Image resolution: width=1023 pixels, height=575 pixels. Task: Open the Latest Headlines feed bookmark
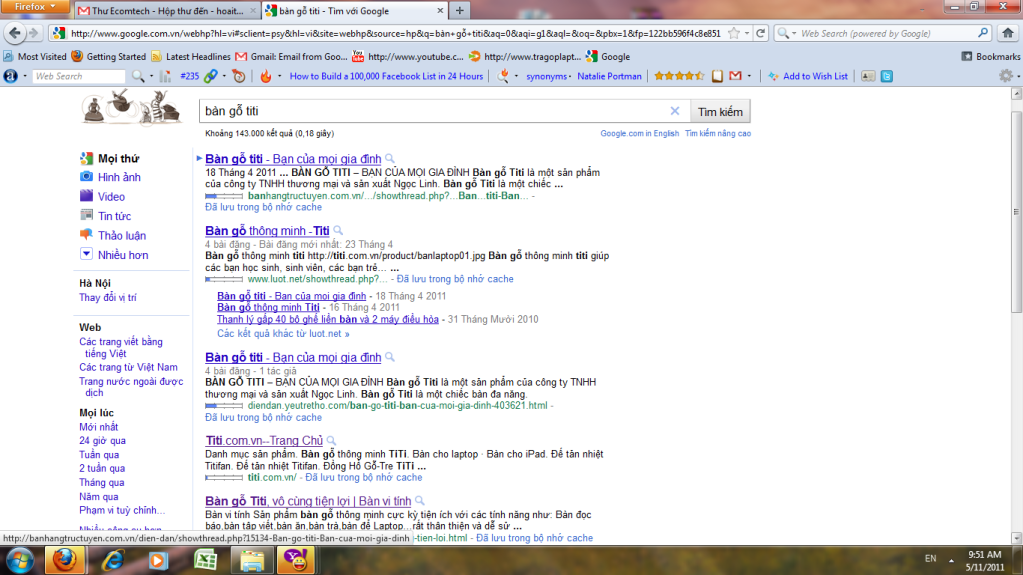tap(191, 57)
